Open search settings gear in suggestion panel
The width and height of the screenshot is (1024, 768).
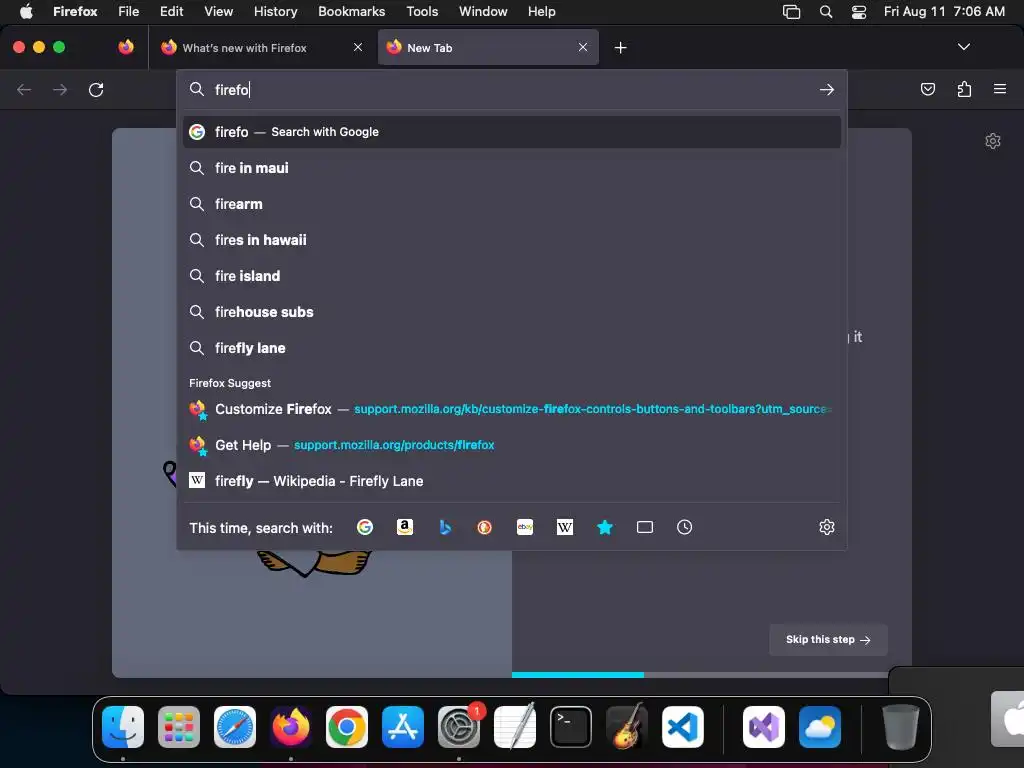(x=827, y=527)
